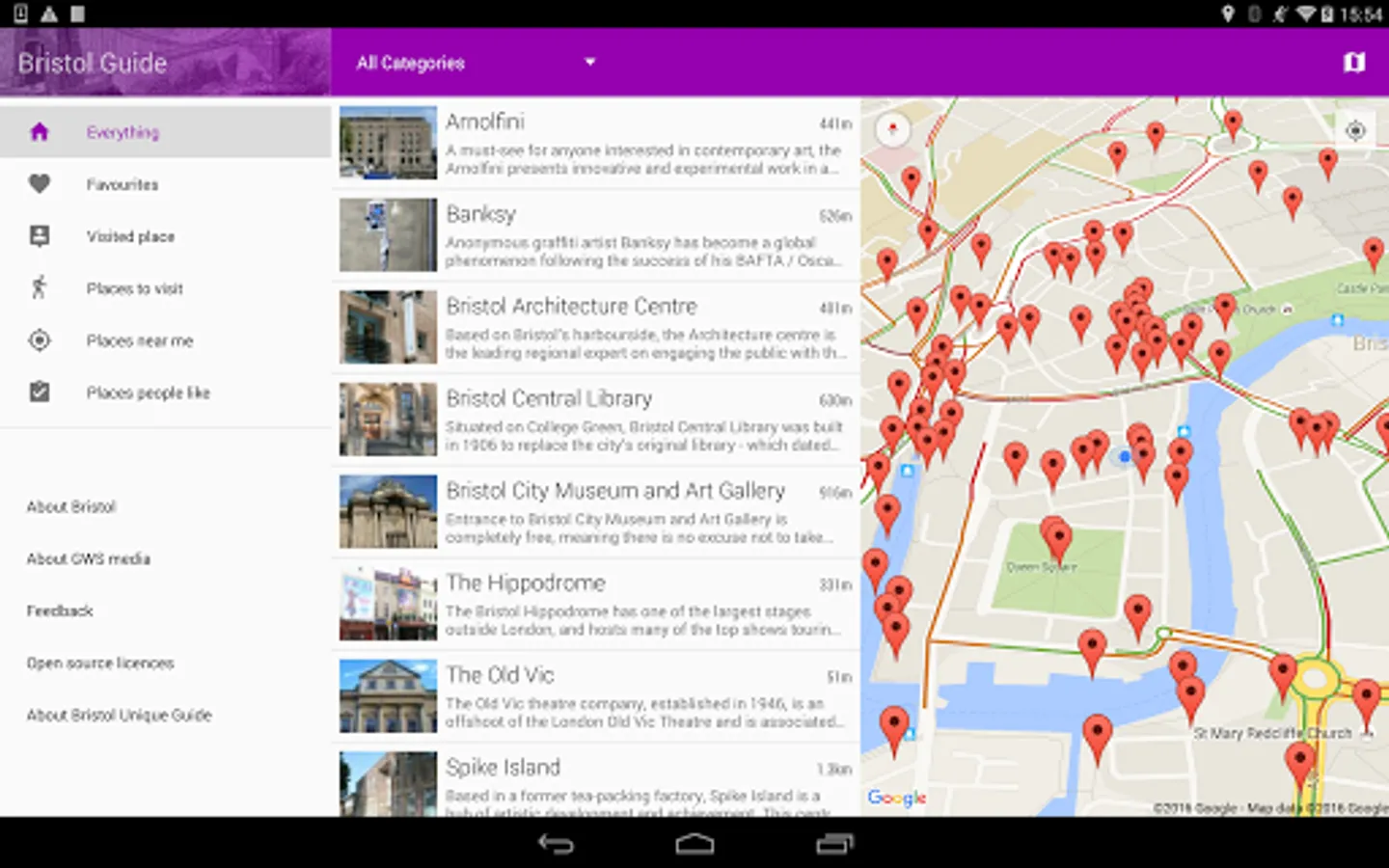Open the Arnolfini thumbnail
The image size is (1389, 868).
tap(388, 143)
